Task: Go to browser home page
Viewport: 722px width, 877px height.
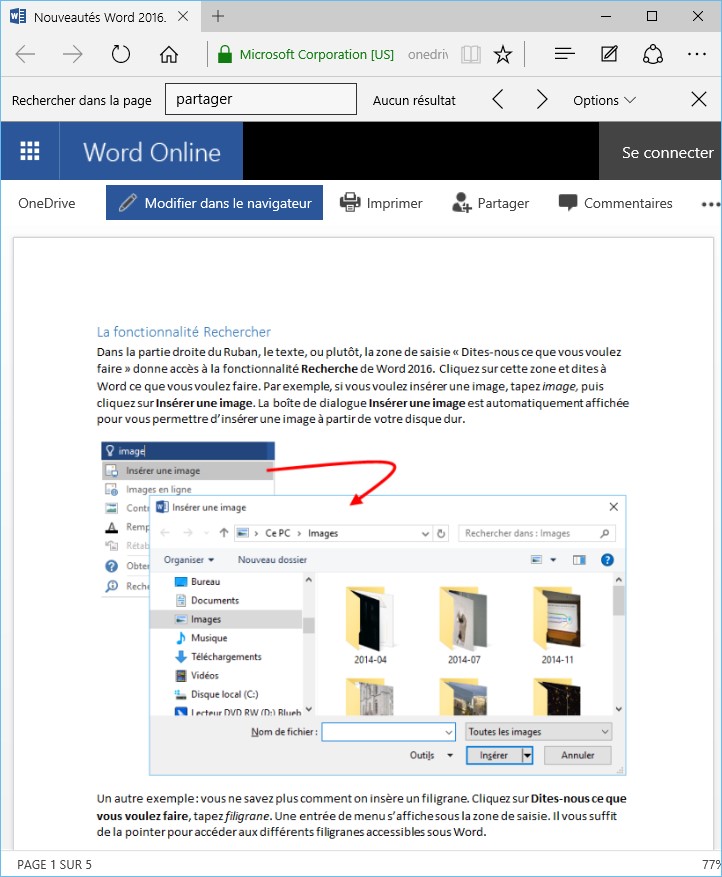Action: 169,55
